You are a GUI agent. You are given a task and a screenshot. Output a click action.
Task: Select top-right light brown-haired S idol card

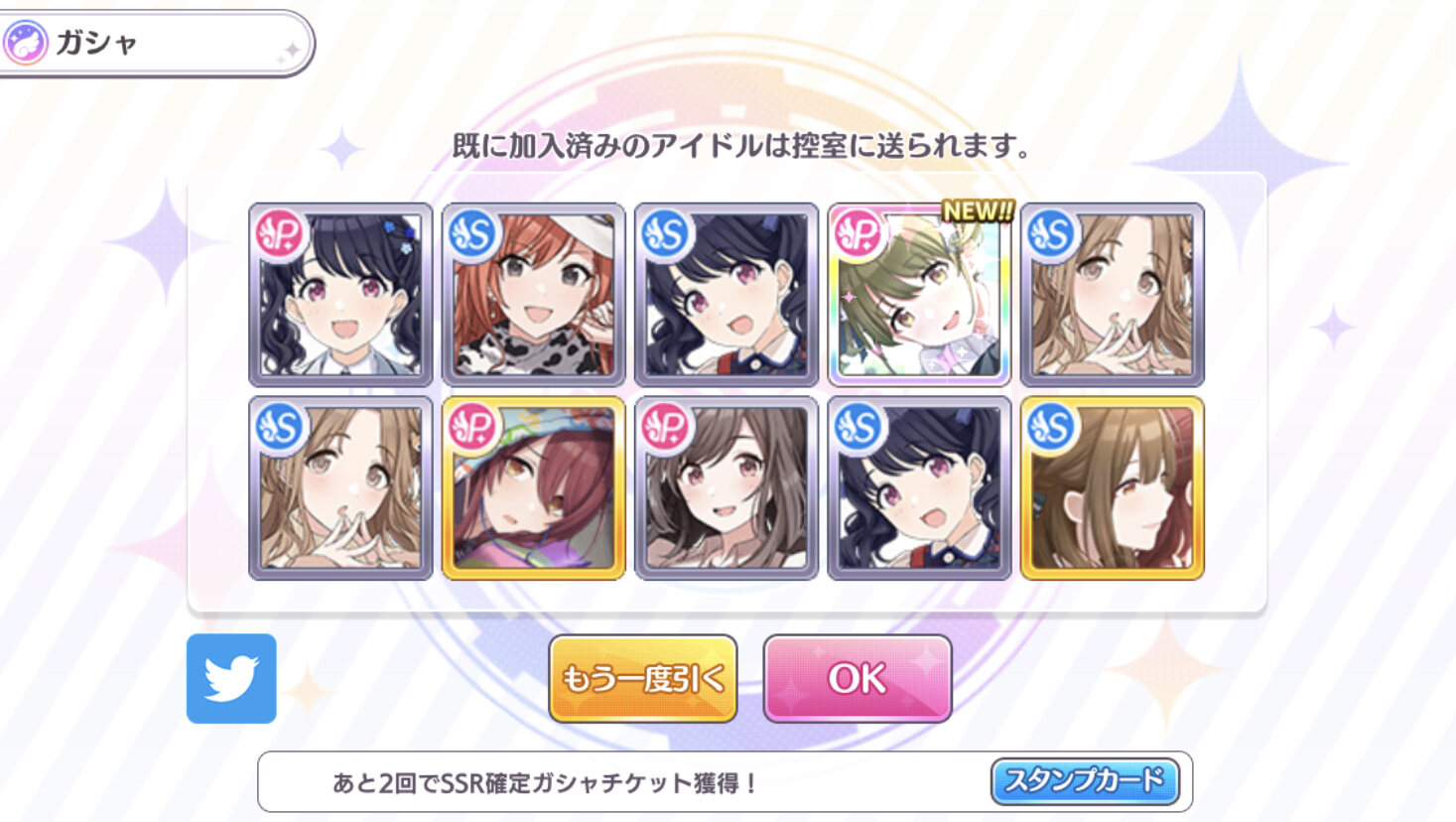1112,295
